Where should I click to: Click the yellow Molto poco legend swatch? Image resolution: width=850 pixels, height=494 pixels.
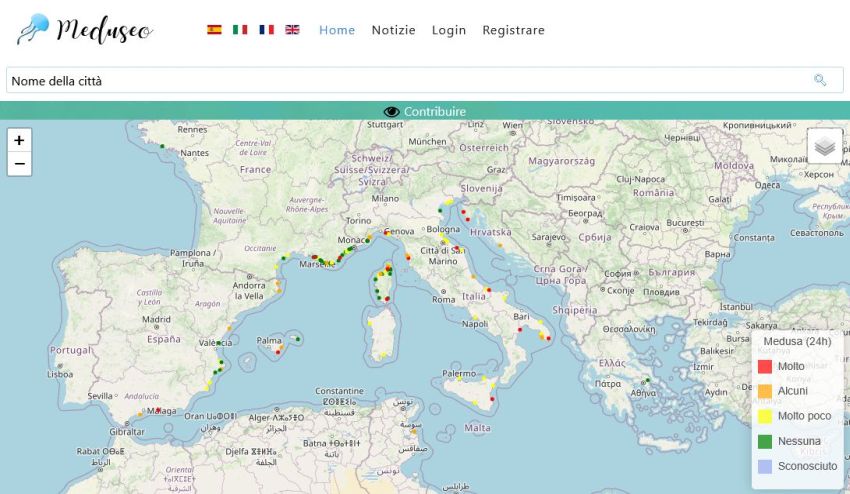765,416
